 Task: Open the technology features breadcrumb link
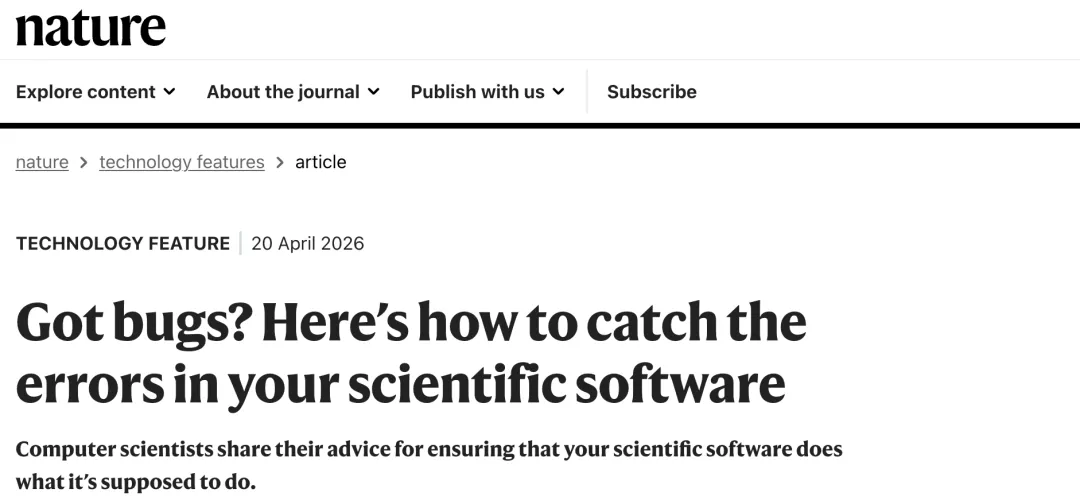tap(182, 162)
